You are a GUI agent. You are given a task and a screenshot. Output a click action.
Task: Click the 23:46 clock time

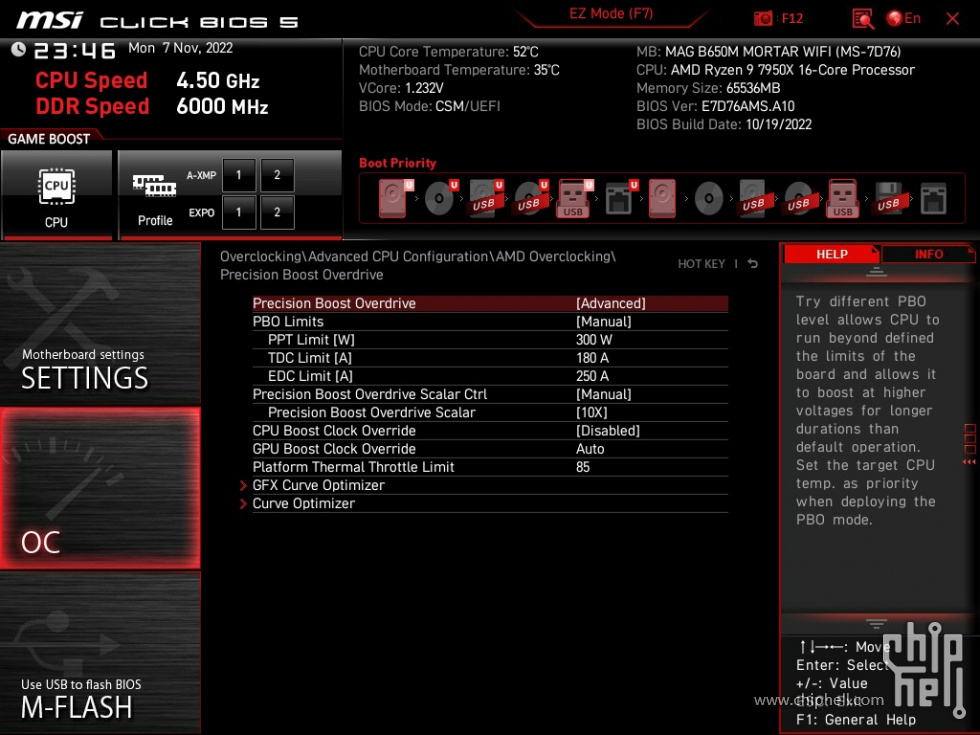coord(74,51)
